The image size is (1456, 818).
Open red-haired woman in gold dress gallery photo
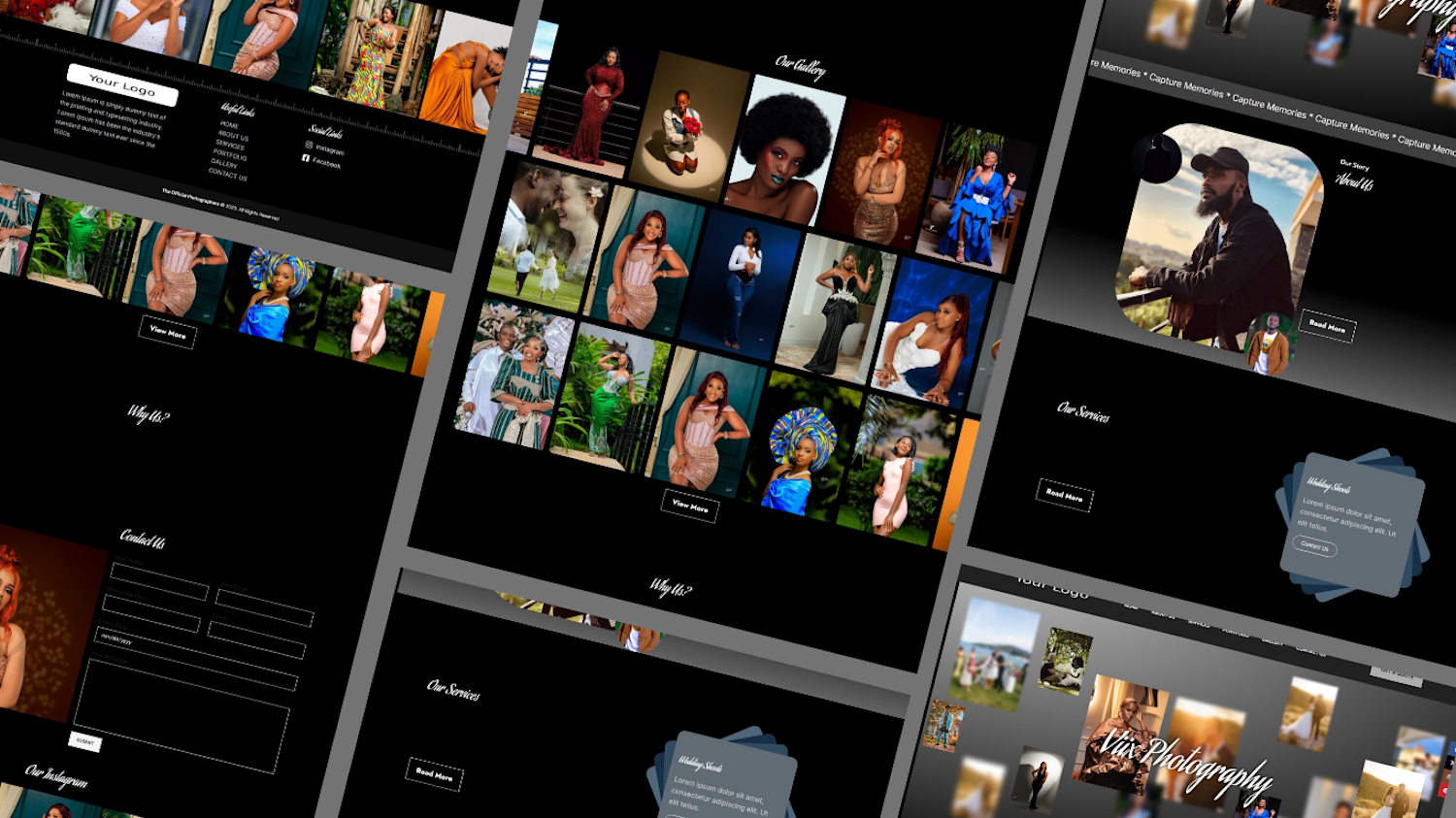[879, 176]
